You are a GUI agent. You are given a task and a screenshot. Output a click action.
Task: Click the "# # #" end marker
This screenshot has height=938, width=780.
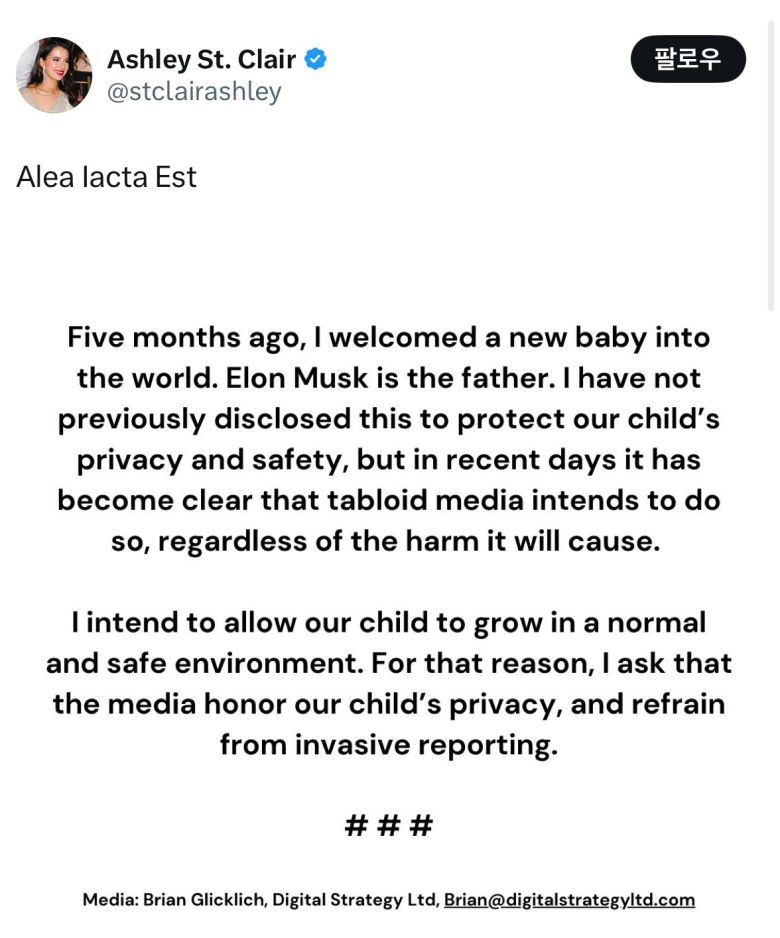pos(388,825)
